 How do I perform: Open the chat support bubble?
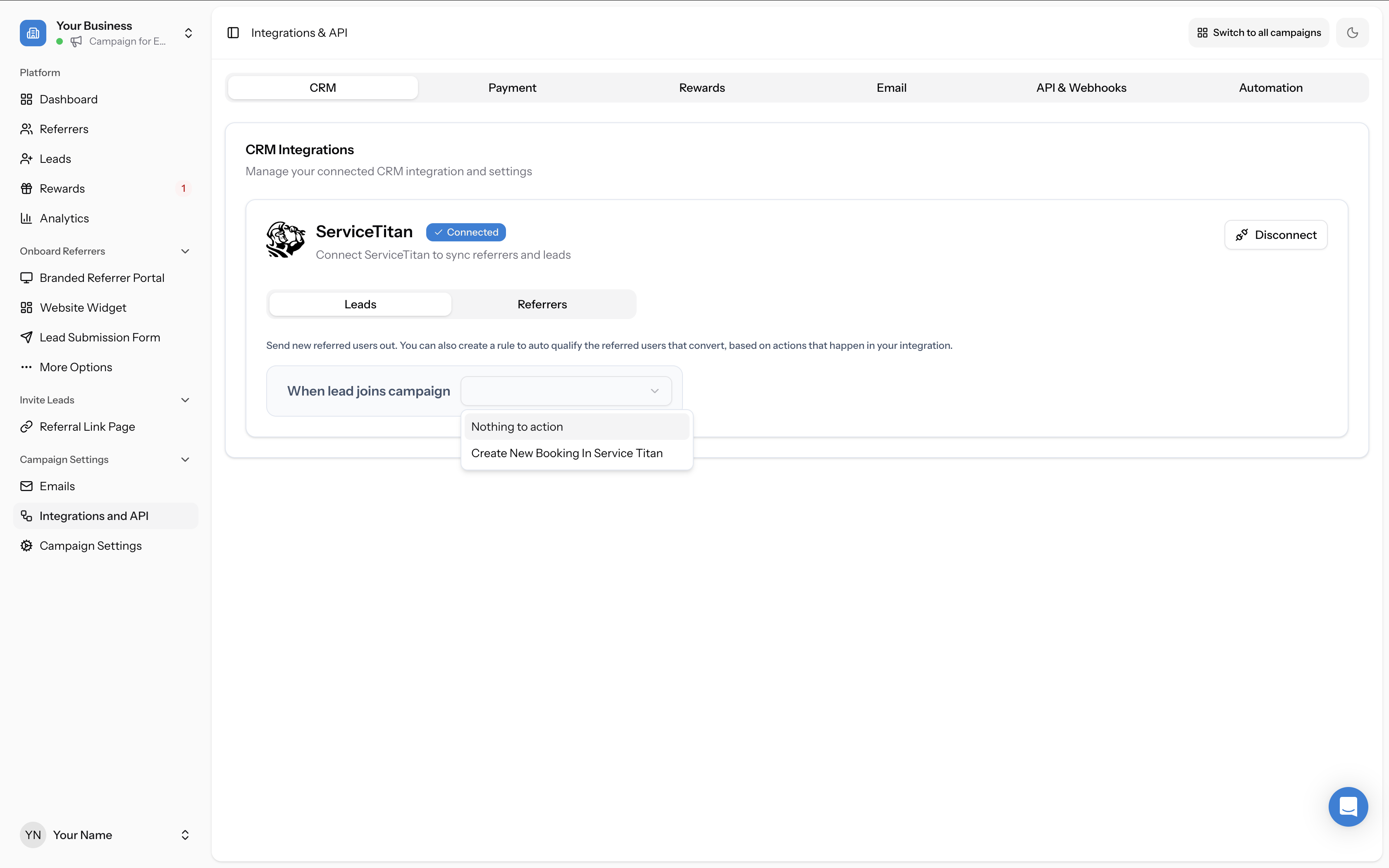pos(1348,806)
